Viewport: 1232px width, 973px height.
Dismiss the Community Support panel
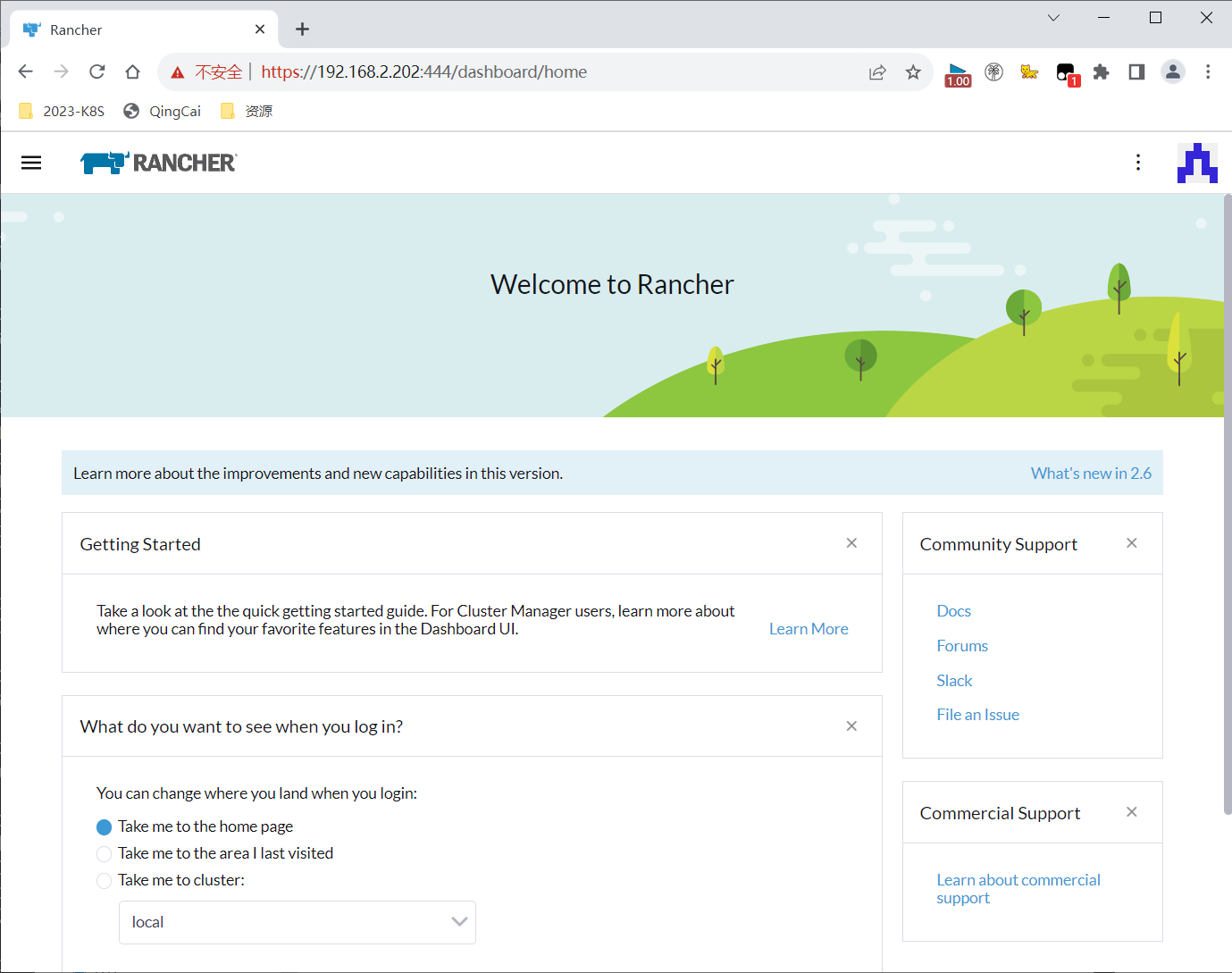click(1131, 543)
